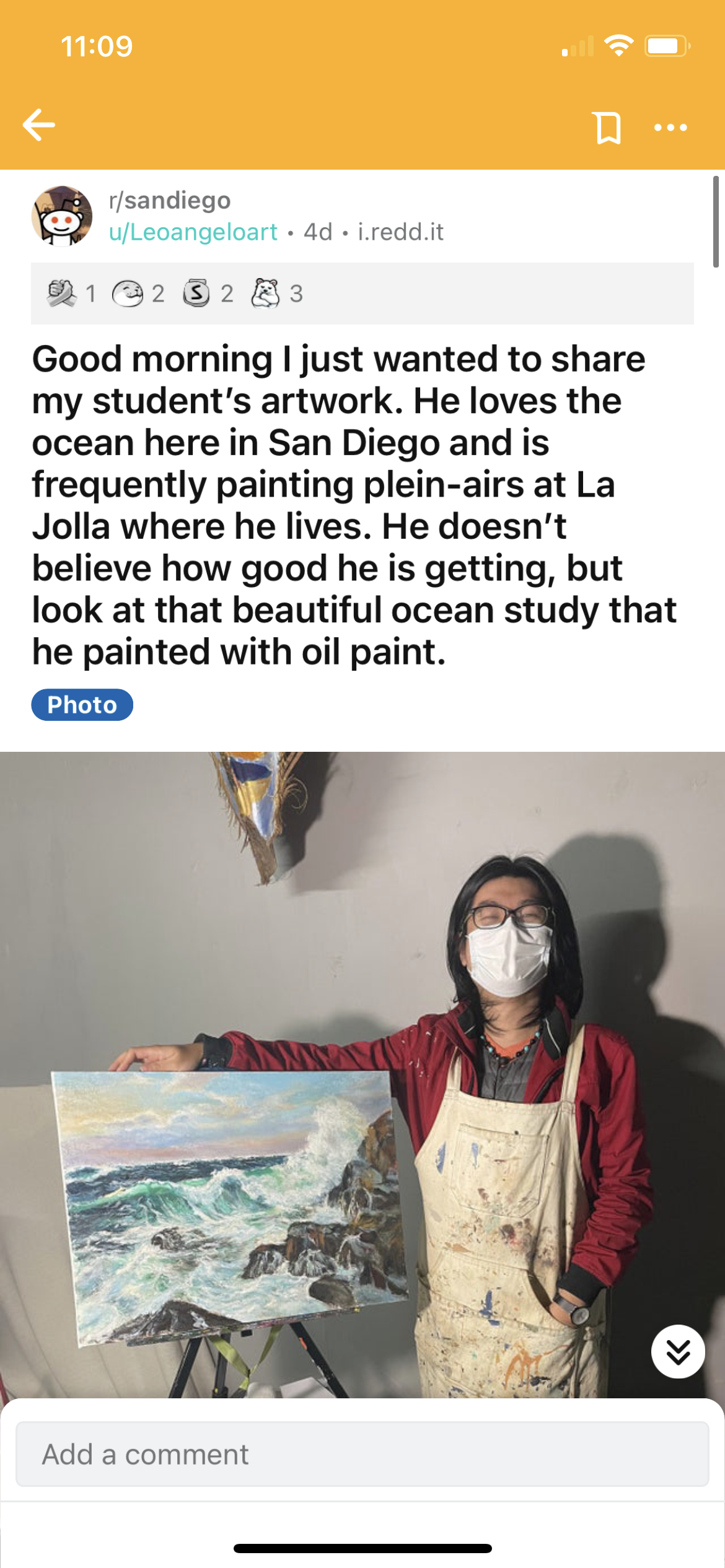The height and width of the screenshot is (1568, 725).
Task: Tap the back arrow icon
Action: click(x=38, y=125)
